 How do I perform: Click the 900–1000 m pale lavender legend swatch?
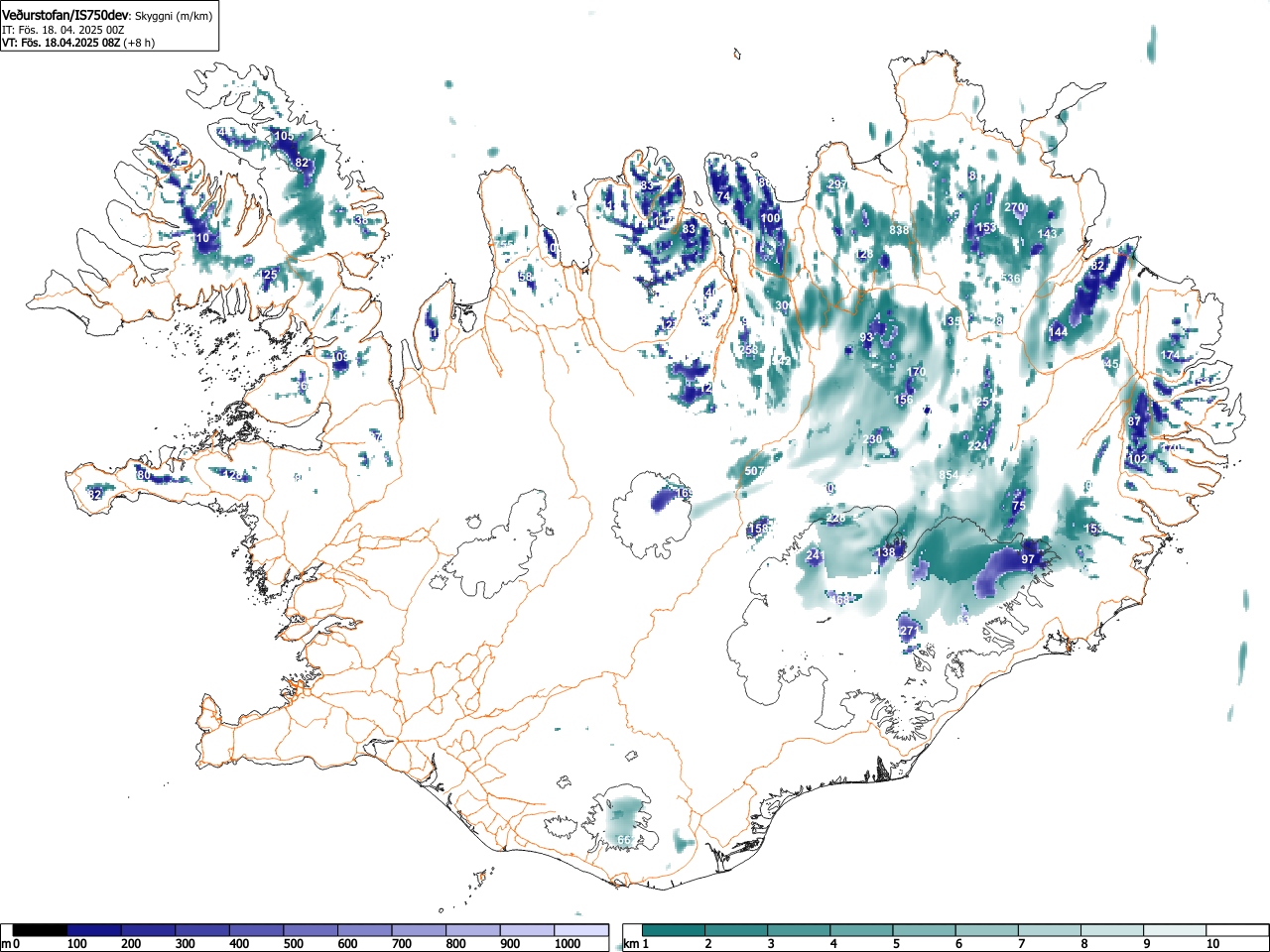coord(528,930)
